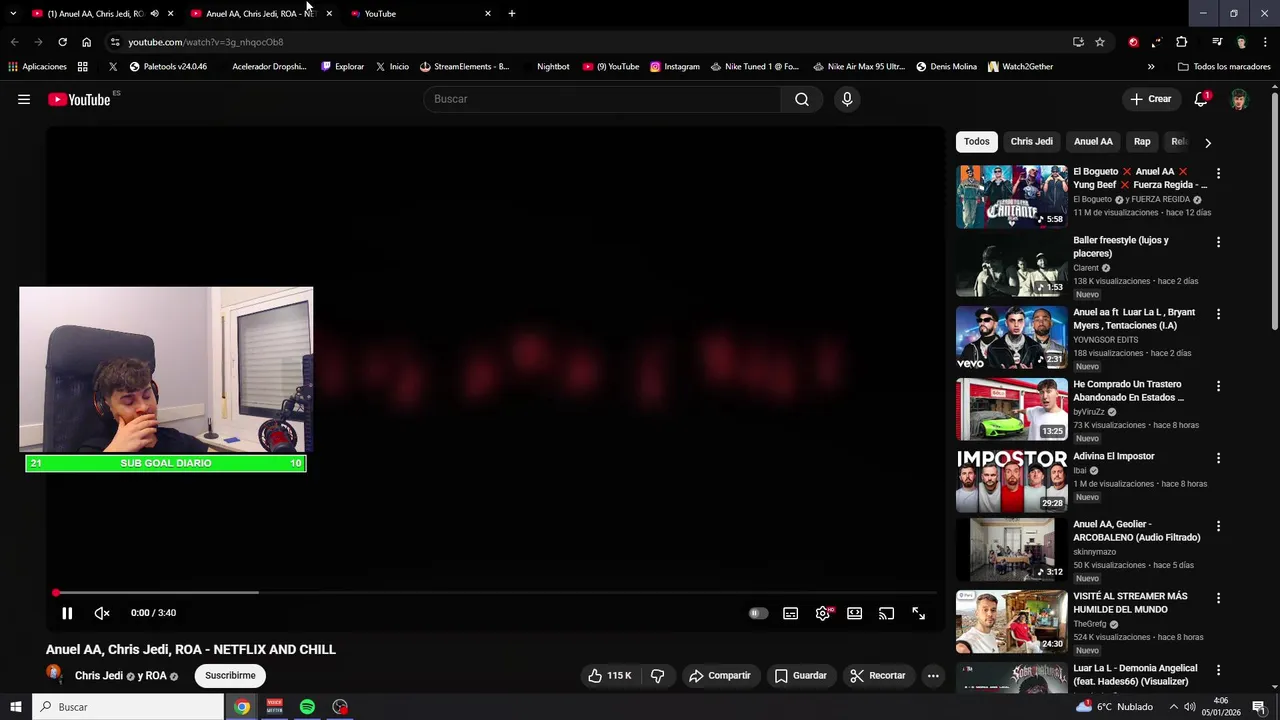Select the Todos filter chip
This screenshot has height=720, width=1280.
click(x=977, y=142)
